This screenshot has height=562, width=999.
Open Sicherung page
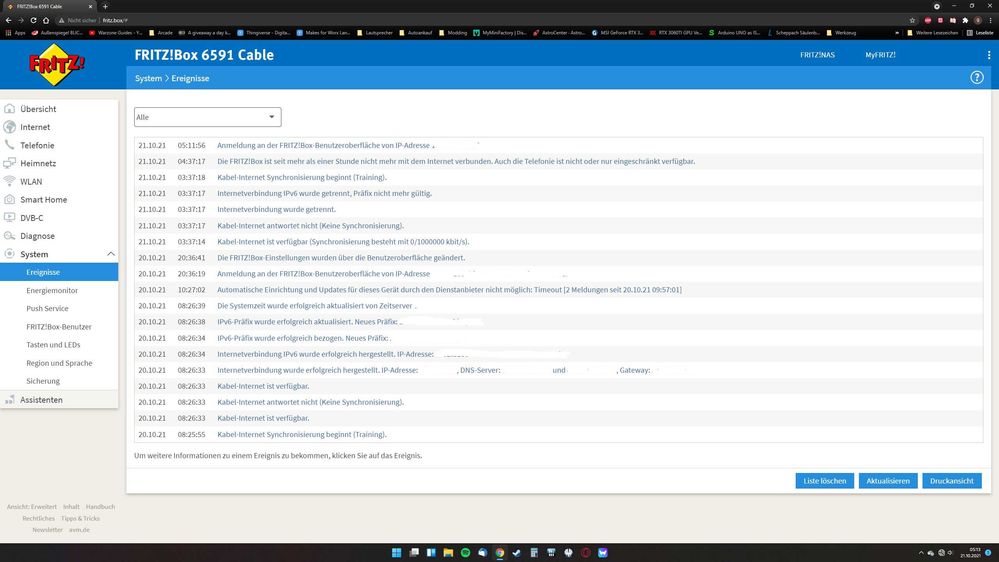(x=43, y=381)
